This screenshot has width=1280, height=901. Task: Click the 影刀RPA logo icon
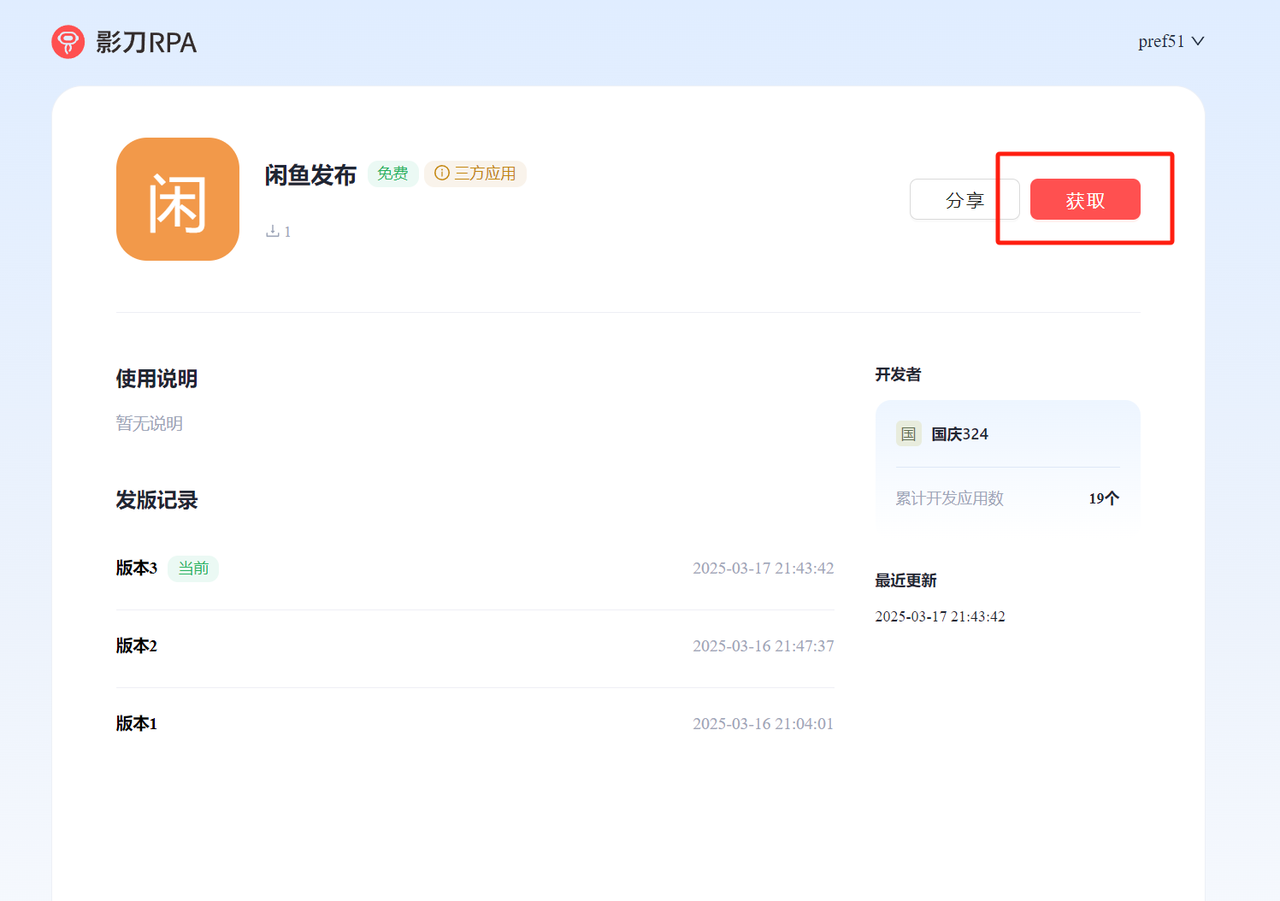[68, 42]
